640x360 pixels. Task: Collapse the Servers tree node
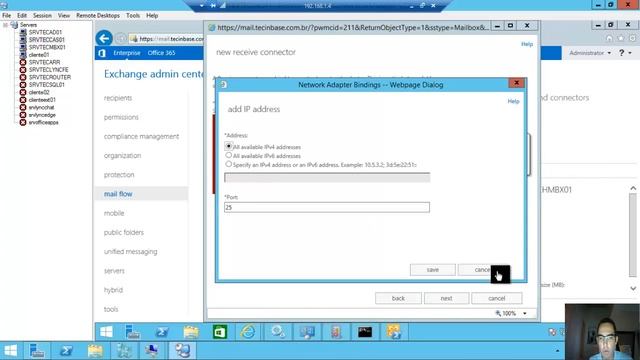[5, 25]
